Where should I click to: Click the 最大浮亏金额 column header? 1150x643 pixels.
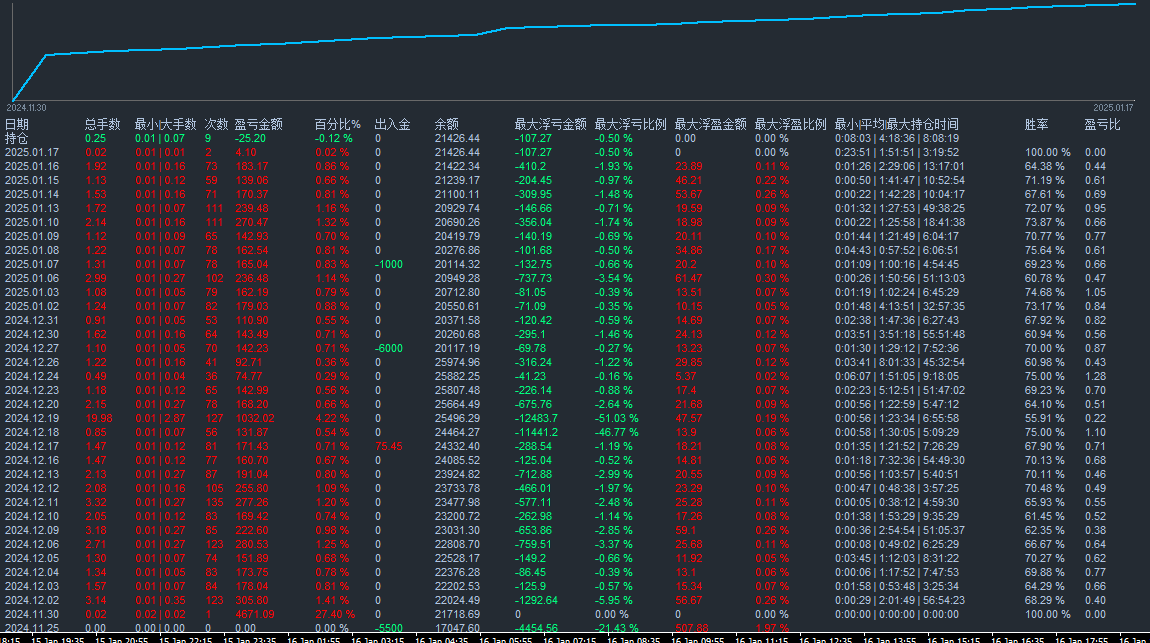click(551, 124)
